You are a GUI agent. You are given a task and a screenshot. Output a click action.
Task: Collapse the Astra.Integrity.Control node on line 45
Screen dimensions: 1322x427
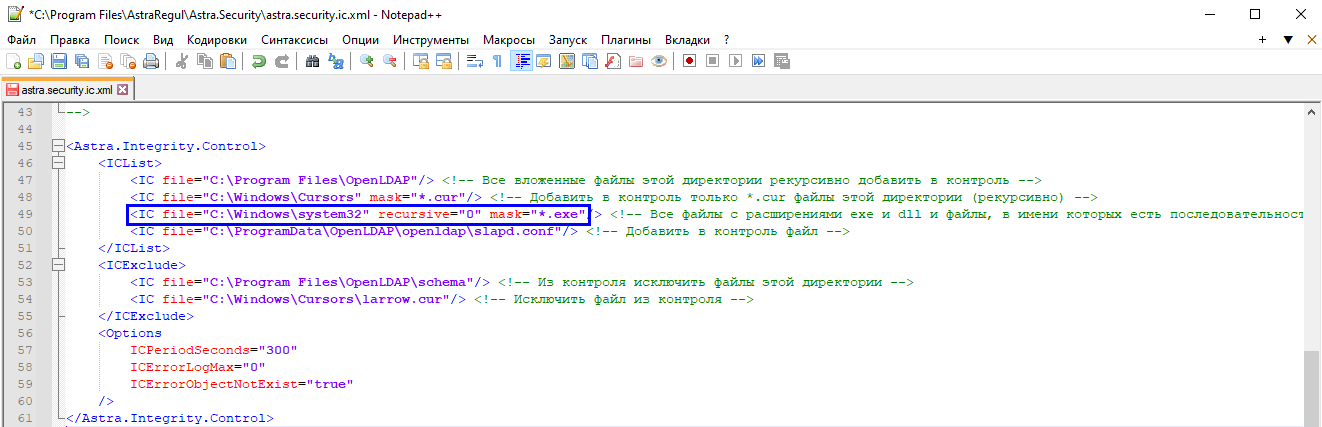(59, 146)
